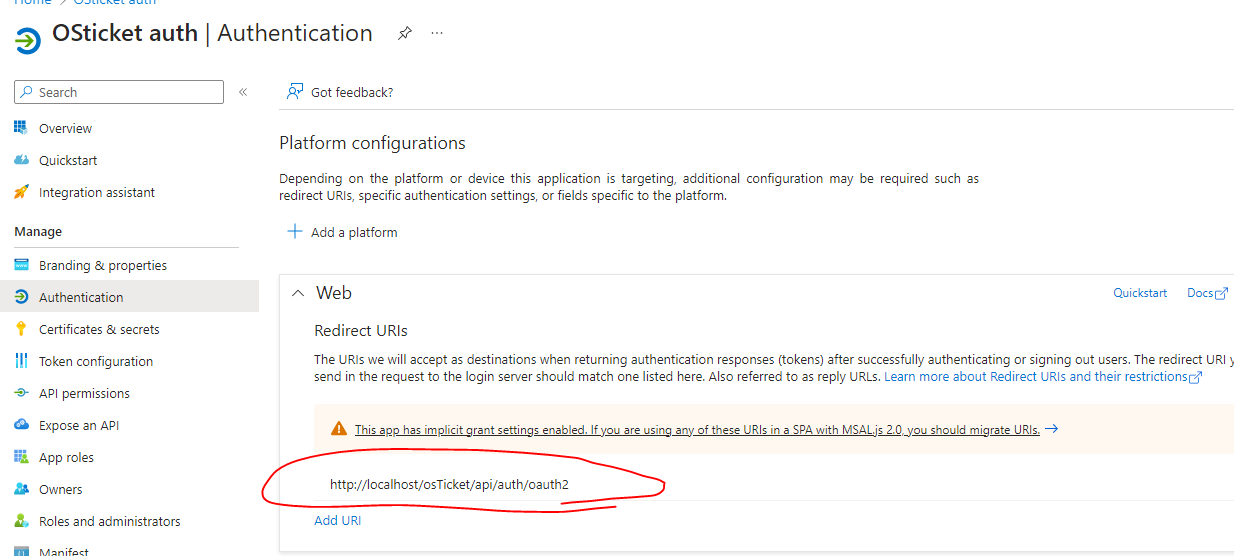Click Add a platform button
Viewport: 1234px width, 556px height.
pos(343,232)
